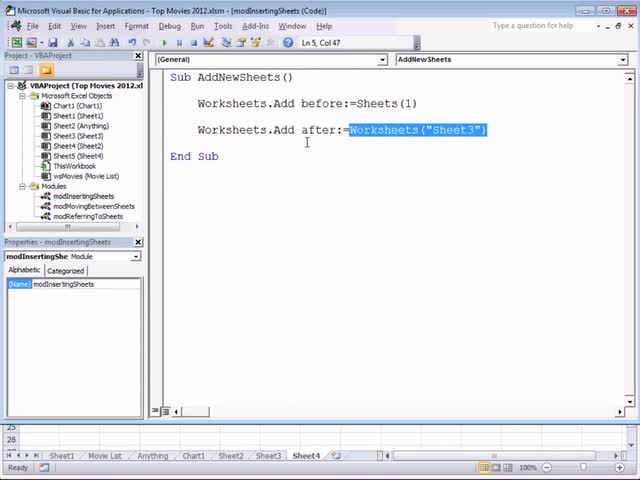Close the Project - VBAProject panel
Image resolution: width=640 pixels, height=480 pixels.
pyautogui.click(x=138, y=56)
